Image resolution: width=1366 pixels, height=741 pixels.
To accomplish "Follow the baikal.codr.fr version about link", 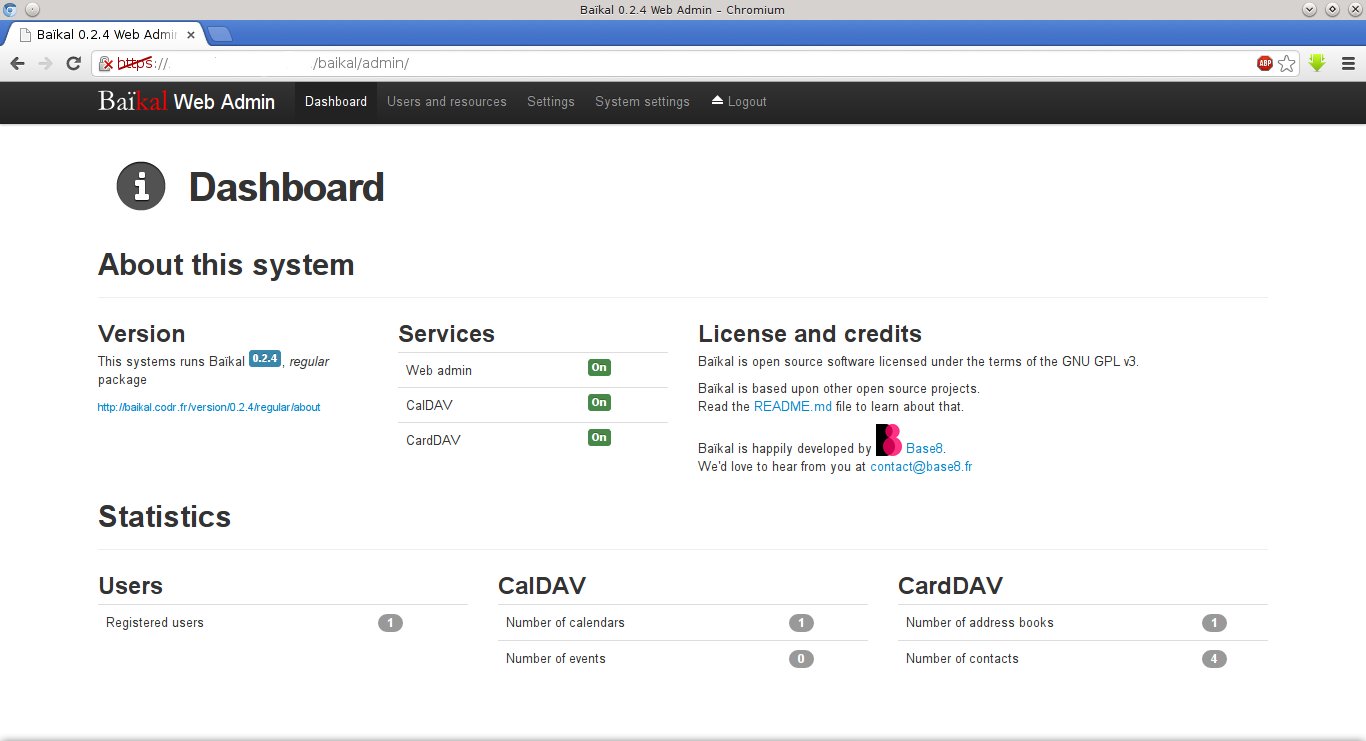I will coord(209,407).
